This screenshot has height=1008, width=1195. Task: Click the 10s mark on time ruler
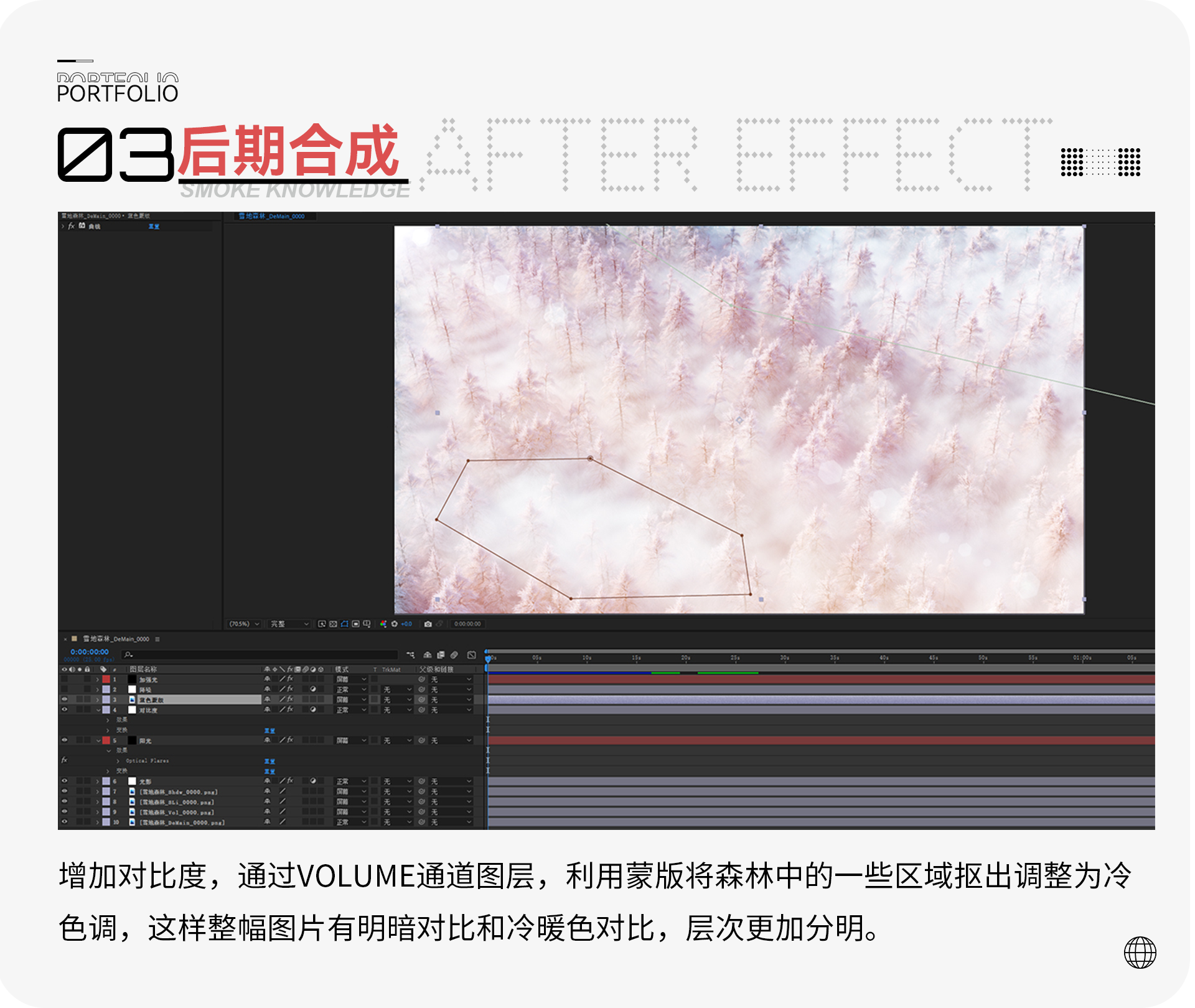pyautogui.click(x=587, y=658)
